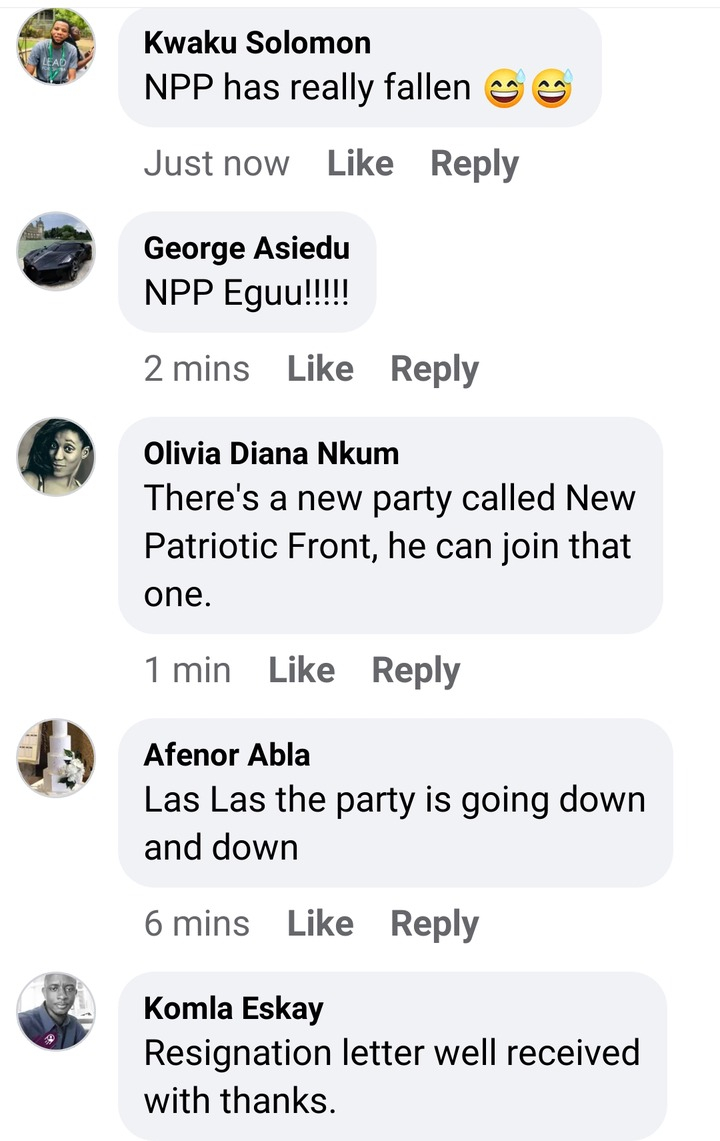This screenshot has height=1141, width=720.
Task: Reply to Kwaku Solomon's comment
Action: (474, 164)
